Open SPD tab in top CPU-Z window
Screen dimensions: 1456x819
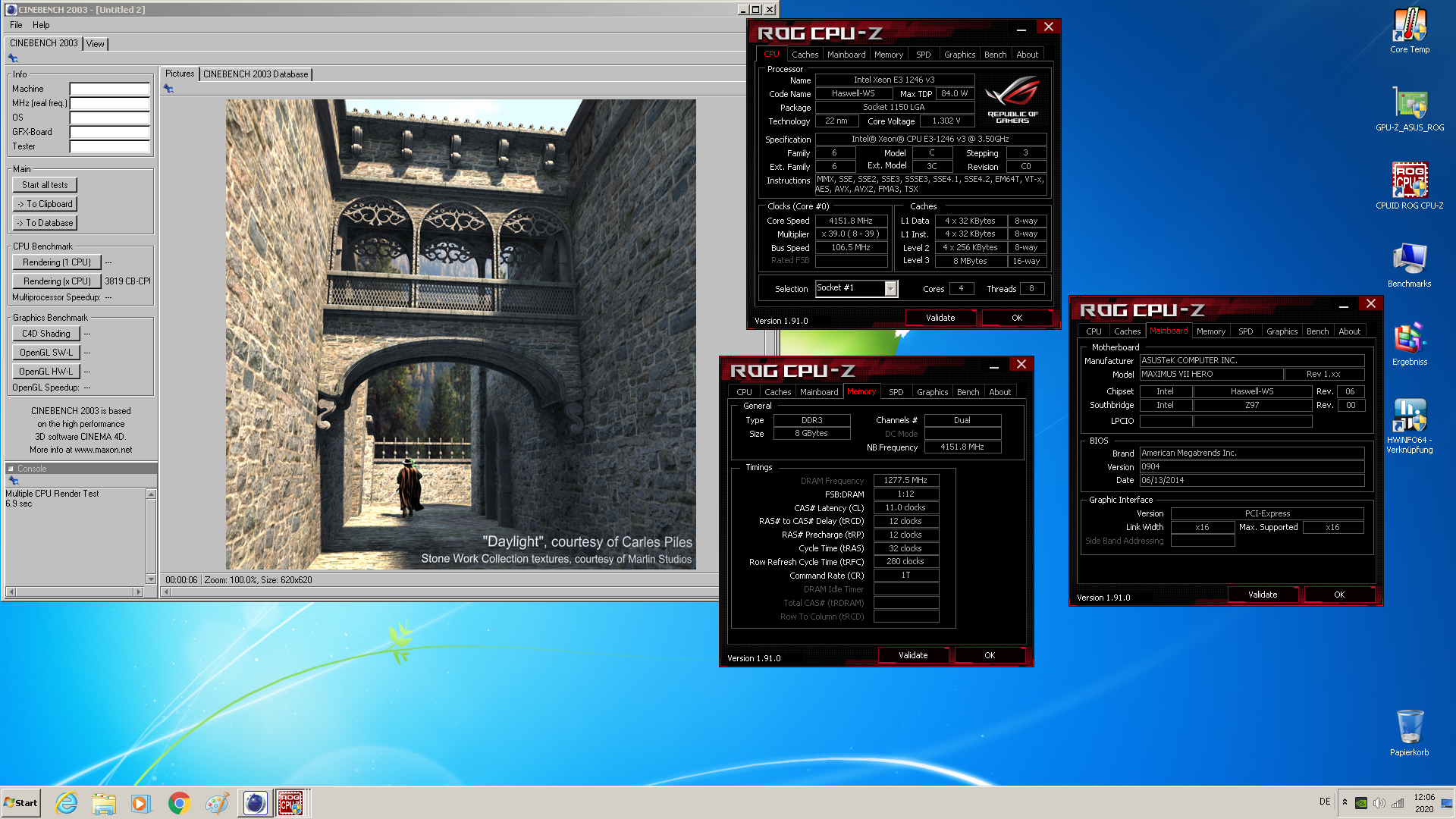pyautogui.click(x=923, y=55)
